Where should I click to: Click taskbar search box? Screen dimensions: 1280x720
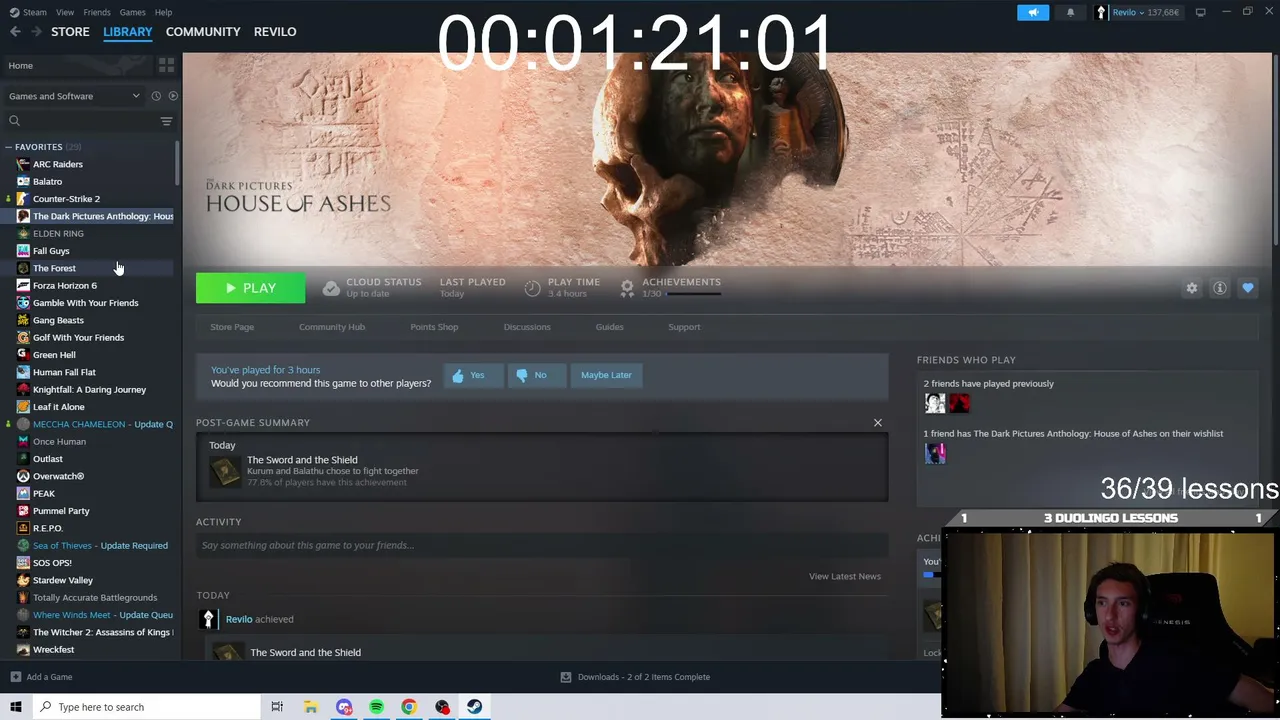pyautogui.click(x=145, y=707)
